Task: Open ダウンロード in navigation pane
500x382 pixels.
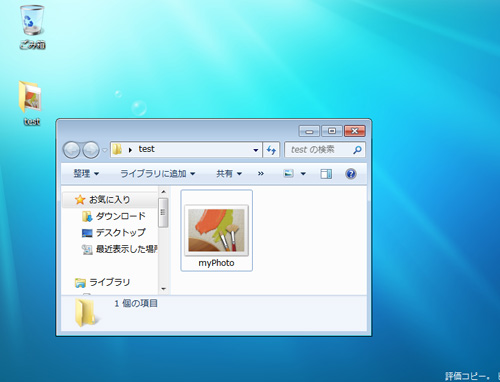Action: click(114, 216)
